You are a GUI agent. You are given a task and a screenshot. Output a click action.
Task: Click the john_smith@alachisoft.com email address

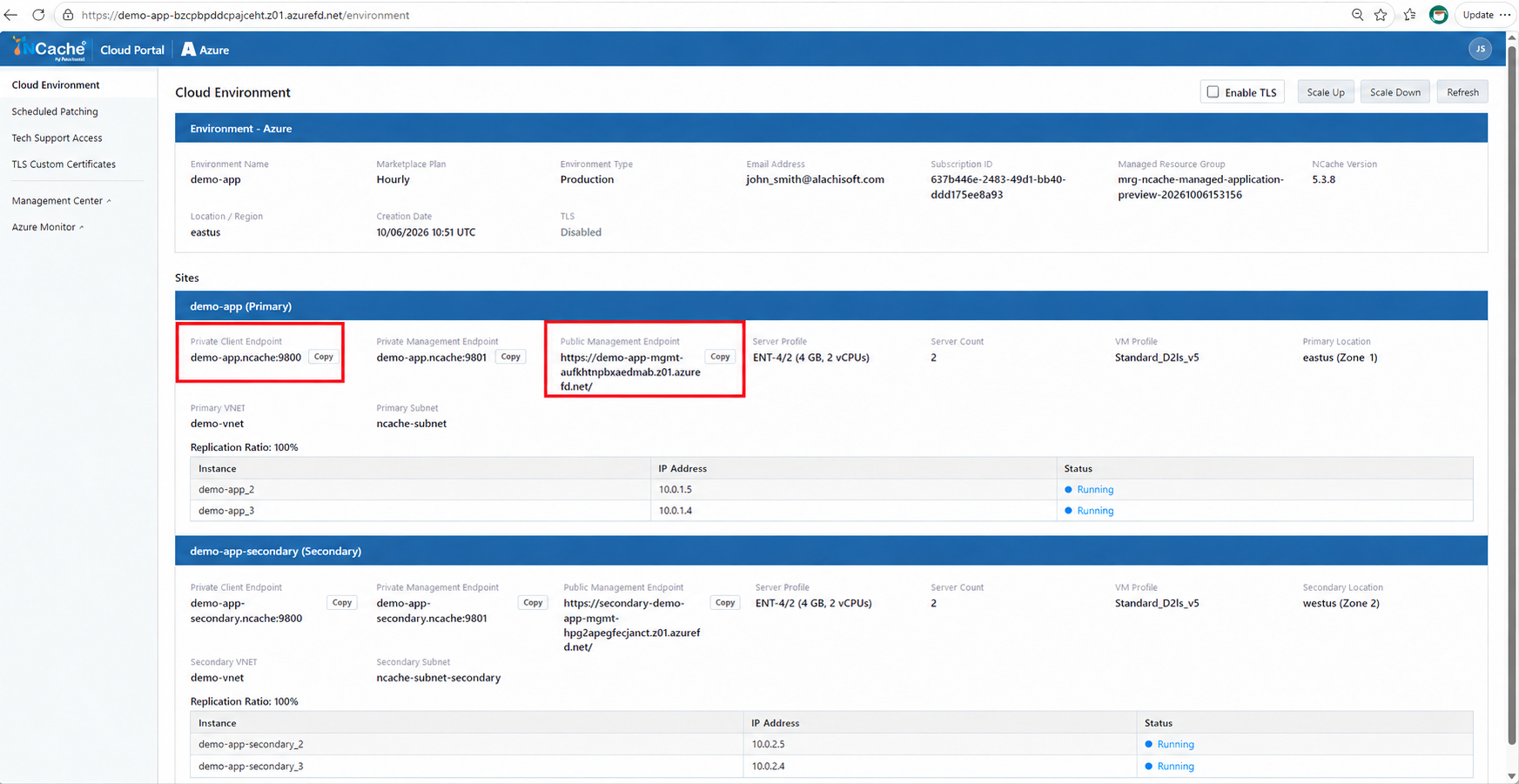(815, 180)
